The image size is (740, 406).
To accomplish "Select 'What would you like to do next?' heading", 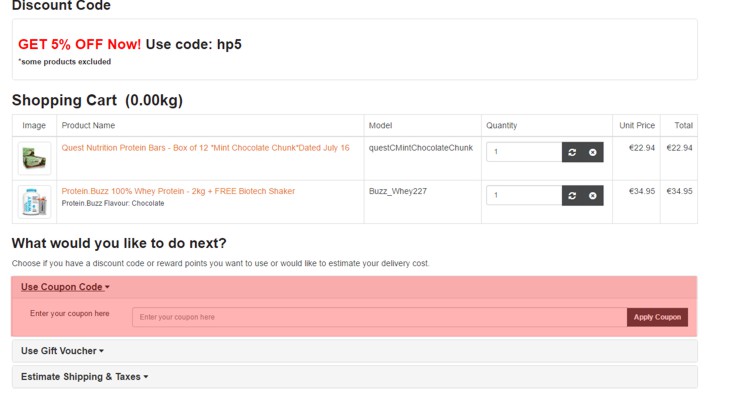I will pyautogui.click(x=119, y=243).
